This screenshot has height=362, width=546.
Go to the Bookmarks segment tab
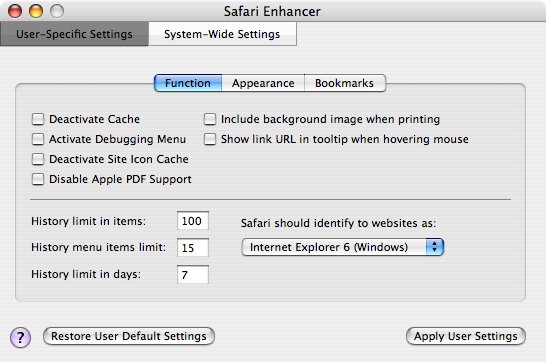pyautogui.click(x=345, y=83)
